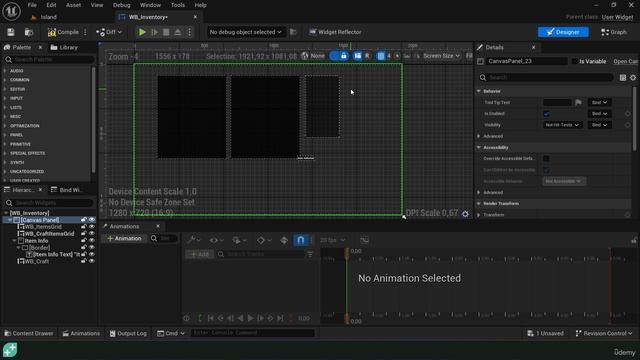This screenshot has height=360, width=640.
Task: Switch to the Island tab
Action: click(x=44, y=17)
